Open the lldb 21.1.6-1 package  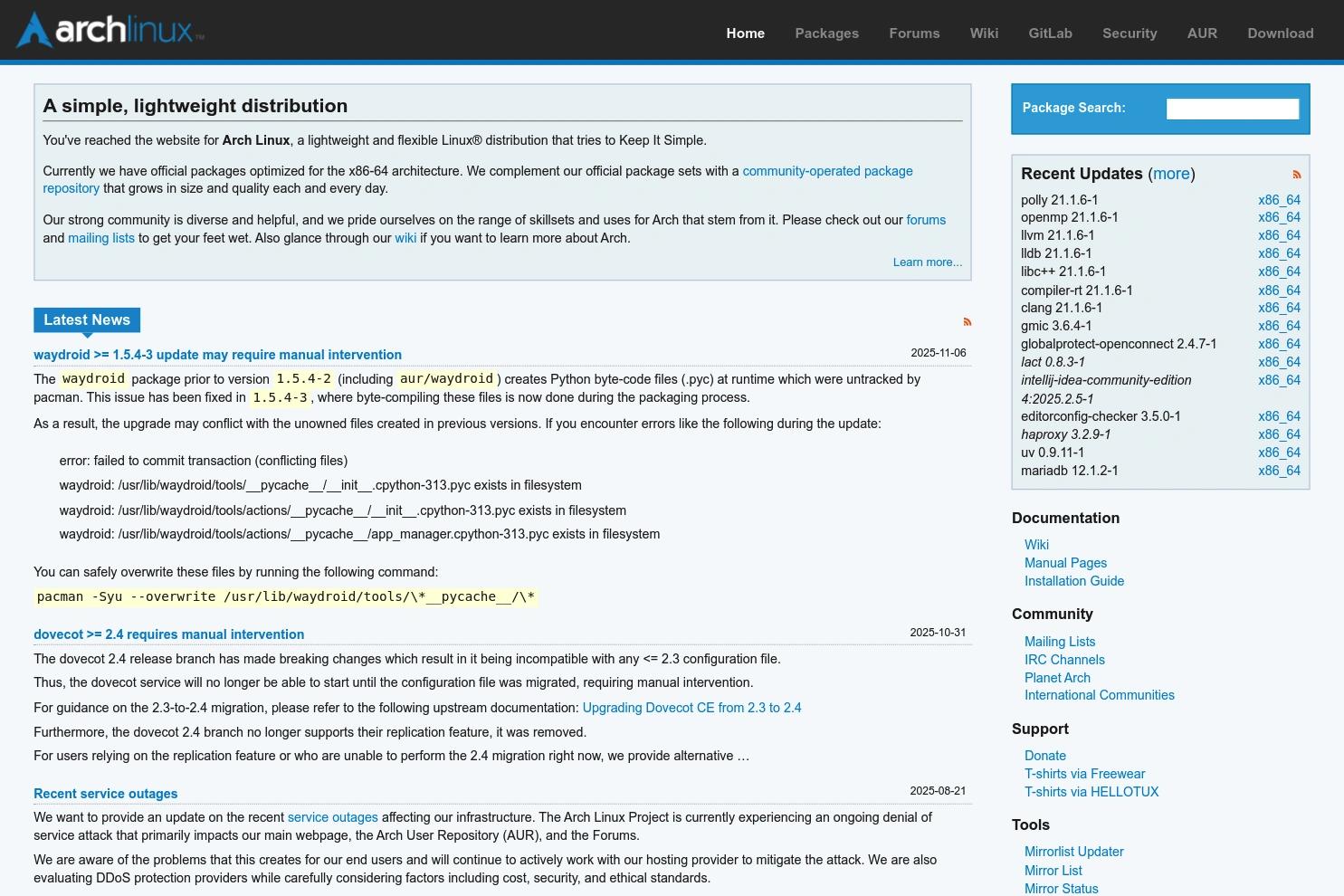pos(1056,253)
